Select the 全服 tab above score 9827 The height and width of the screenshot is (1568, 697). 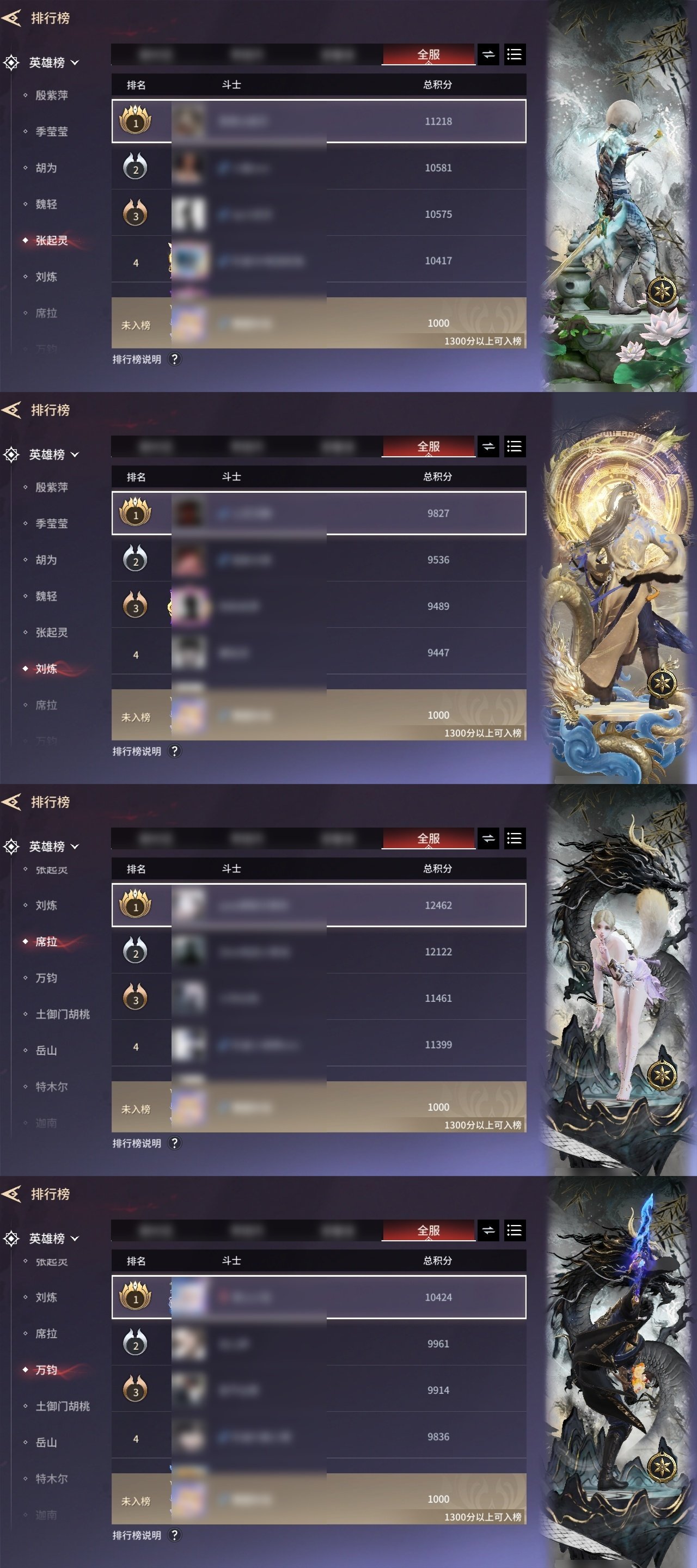click(429, 447)
